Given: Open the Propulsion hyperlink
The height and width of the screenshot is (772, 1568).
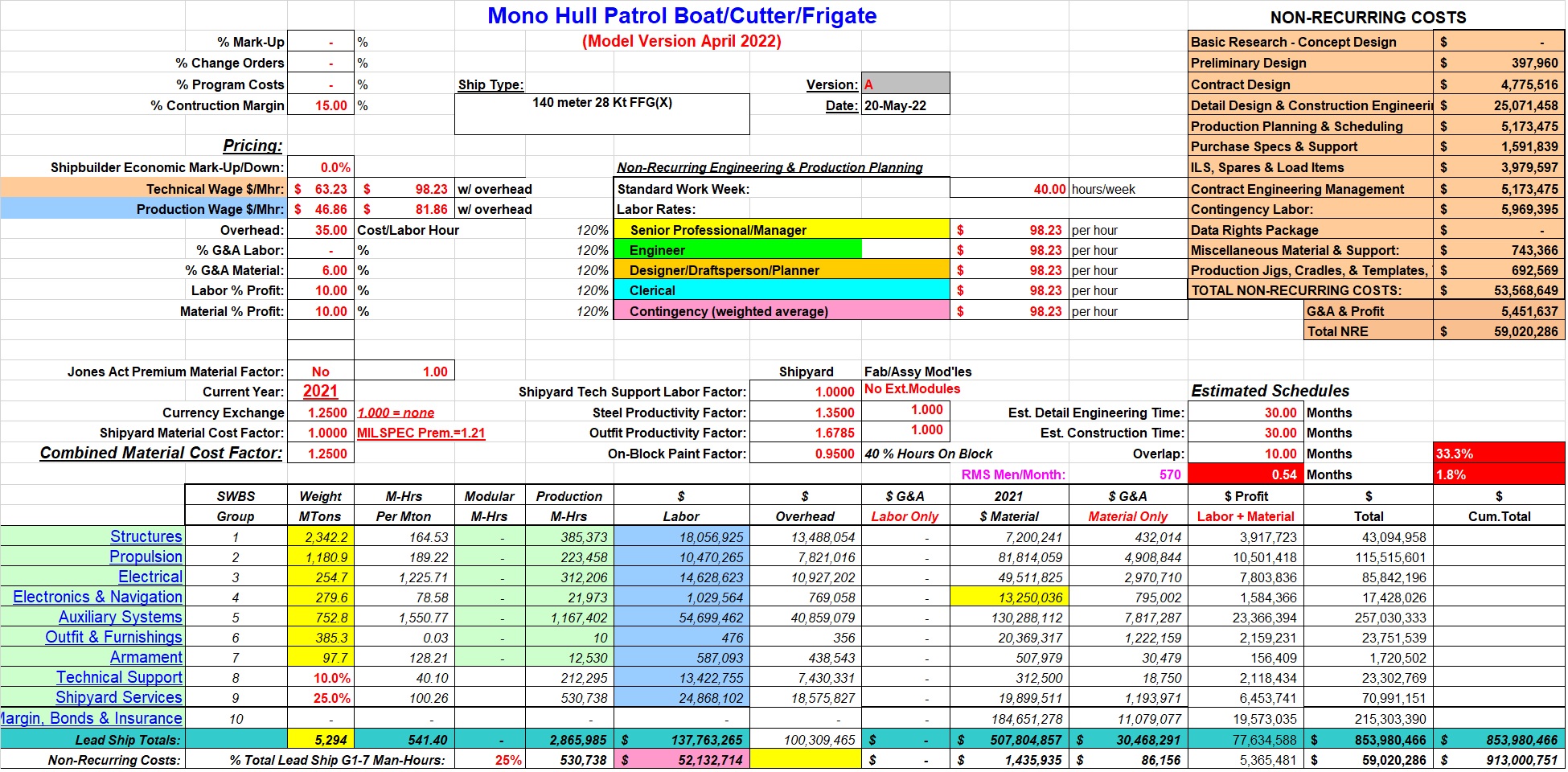Looking at the screenshot, I should (146, 556).
